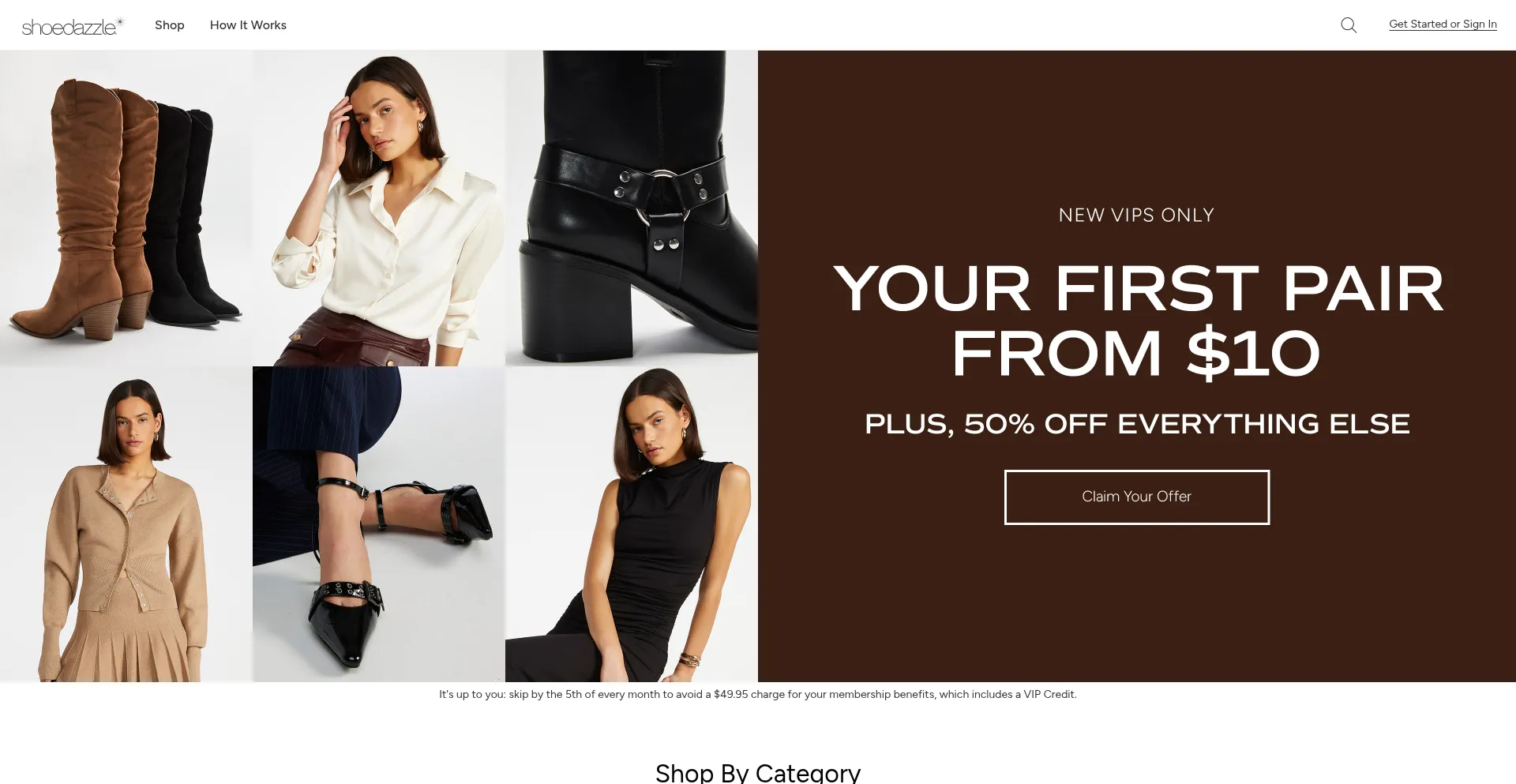Select the model in cream satin blouse

click(x=379, y=208)
